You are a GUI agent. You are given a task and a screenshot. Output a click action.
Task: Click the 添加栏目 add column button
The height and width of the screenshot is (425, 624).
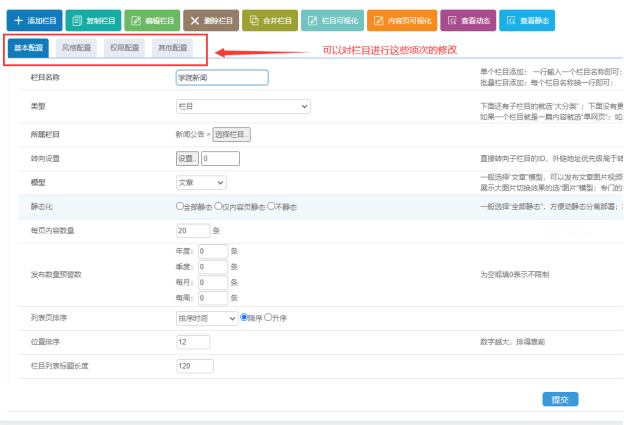(x=34, y=20)
